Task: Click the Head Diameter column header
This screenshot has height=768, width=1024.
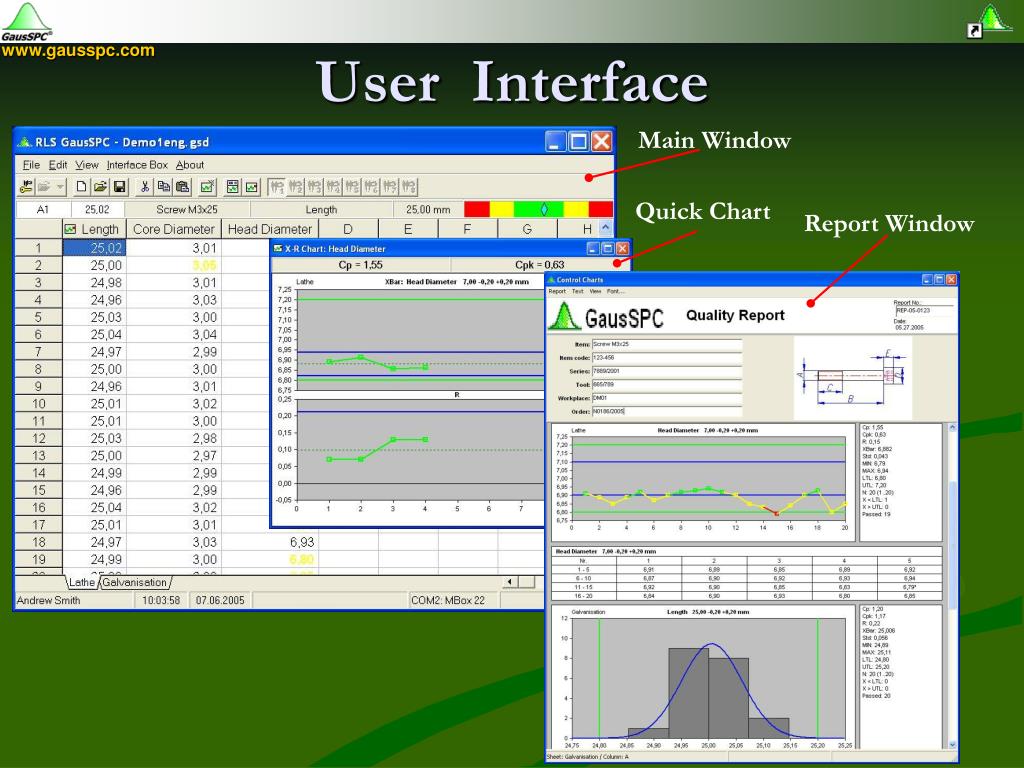Action: pyautogui.click(x=270, y=229)
